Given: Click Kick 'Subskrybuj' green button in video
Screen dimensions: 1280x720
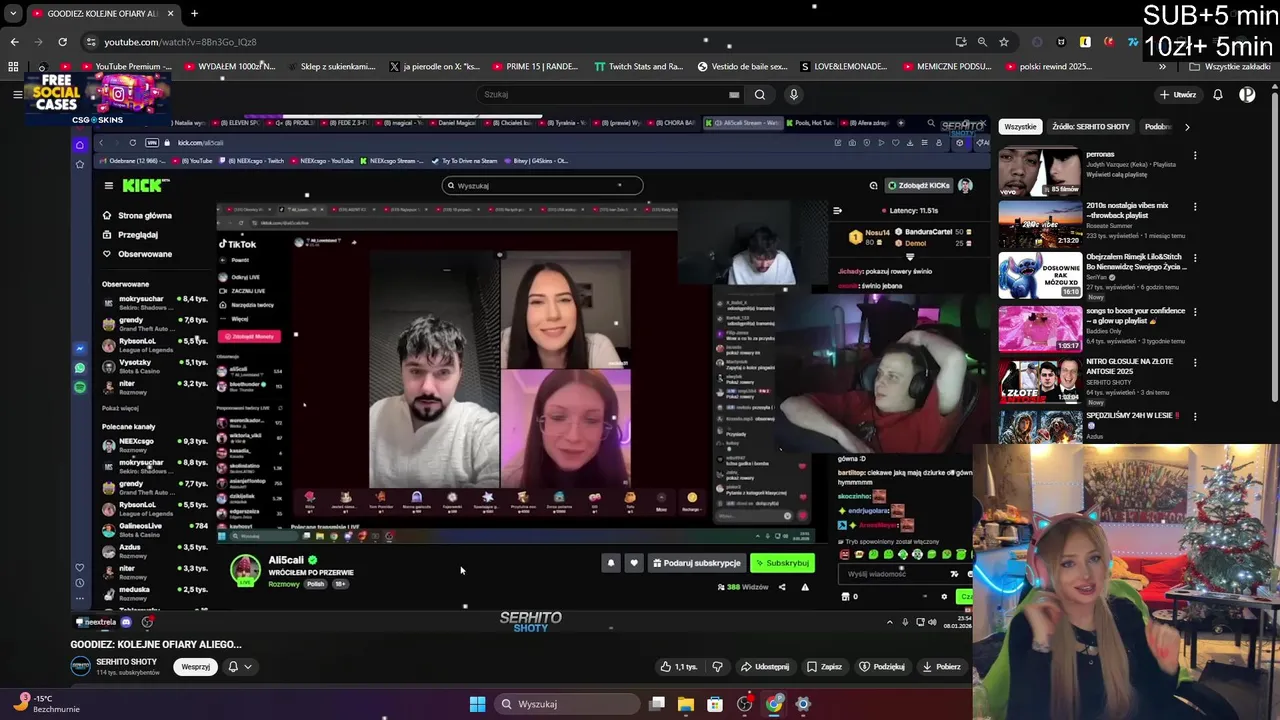Looking at the screenshot, I should pos(782,563).
